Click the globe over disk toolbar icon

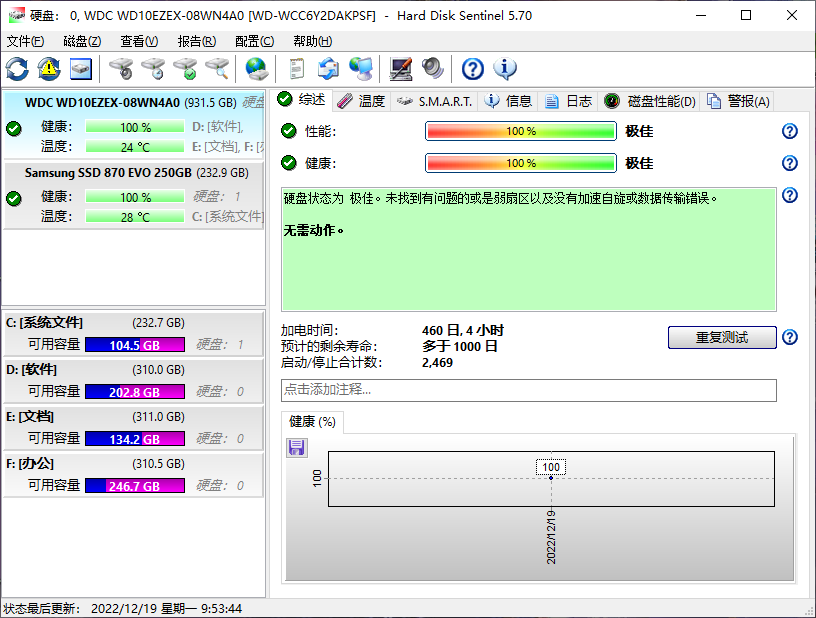pos(257,69)
